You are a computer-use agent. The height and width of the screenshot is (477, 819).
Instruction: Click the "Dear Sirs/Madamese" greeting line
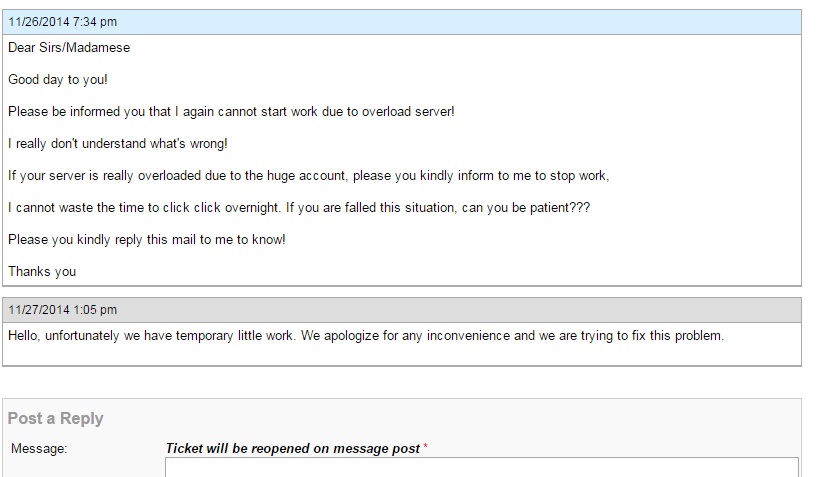(69, 48)
